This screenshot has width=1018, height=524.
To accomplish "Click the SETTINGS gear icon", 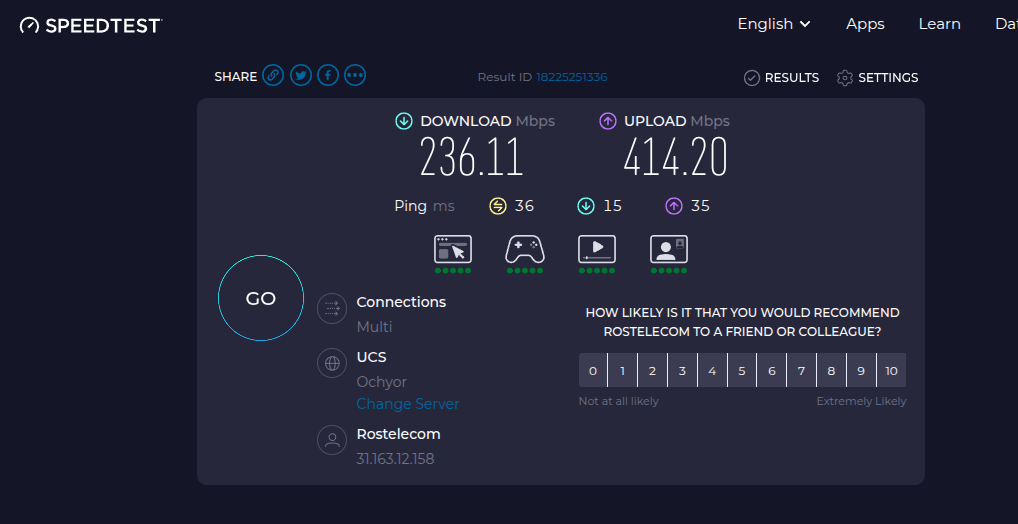I will pyautogui.click(x=845, y=78).
